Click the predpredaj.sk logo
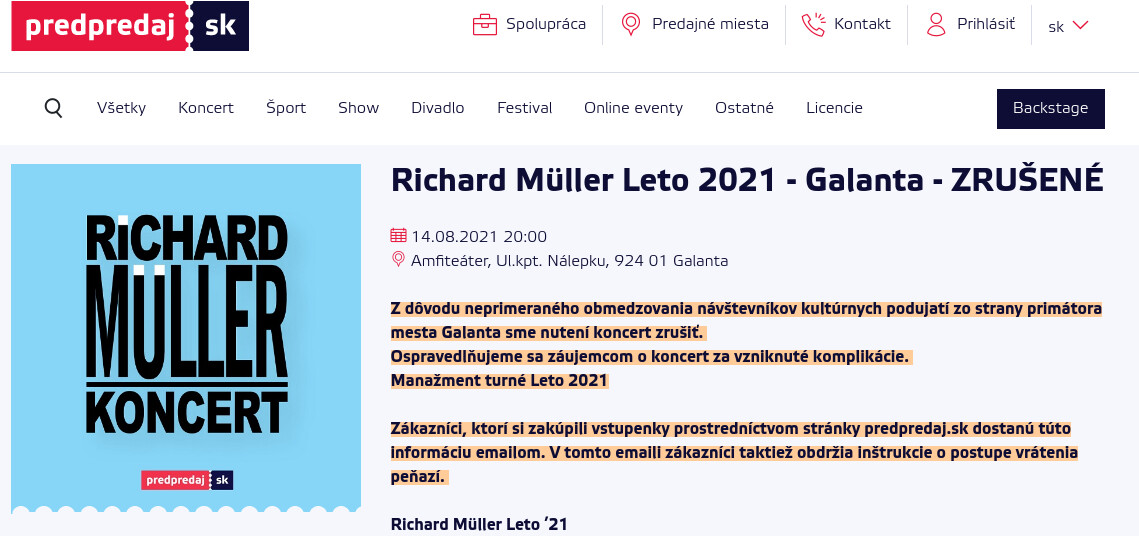1139x536 pixels. 130,26
